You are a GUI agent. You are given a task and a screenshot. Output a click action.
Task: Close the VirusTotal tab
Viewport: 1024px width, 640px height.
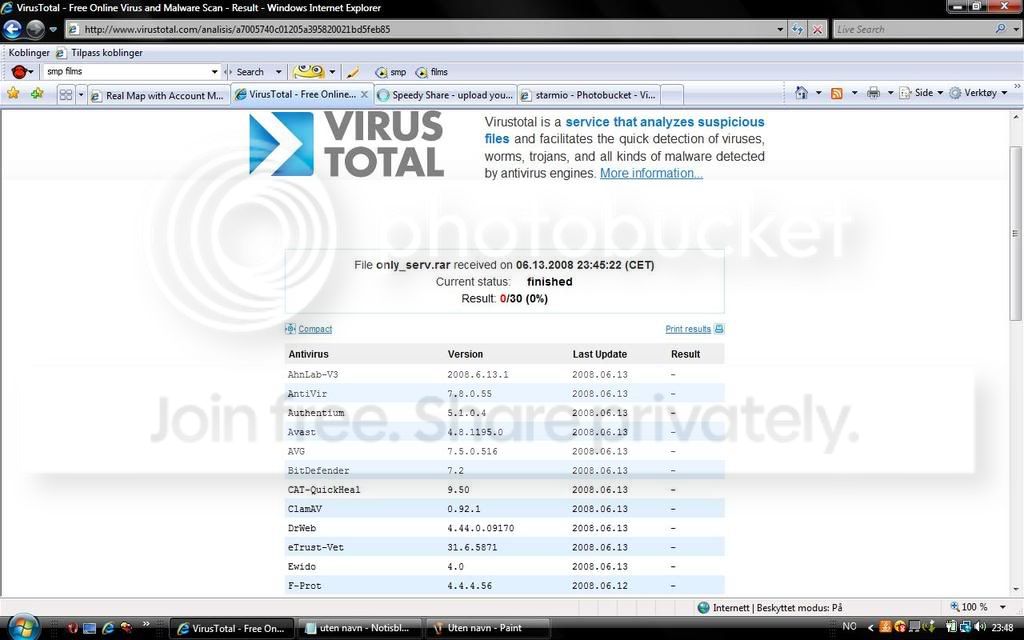(364, 95)
